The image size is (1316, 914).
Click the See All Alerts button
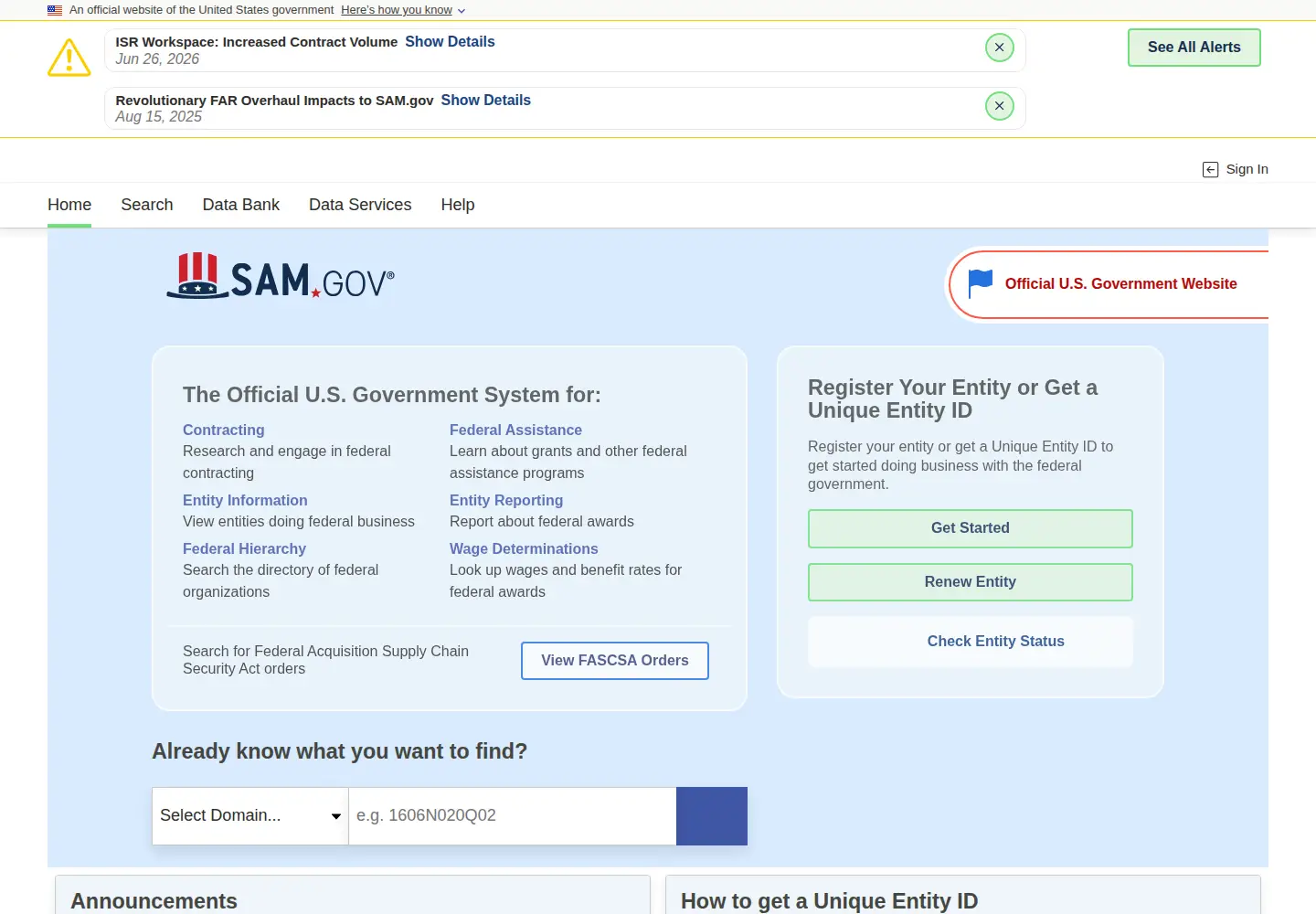tap(1194, 48)
